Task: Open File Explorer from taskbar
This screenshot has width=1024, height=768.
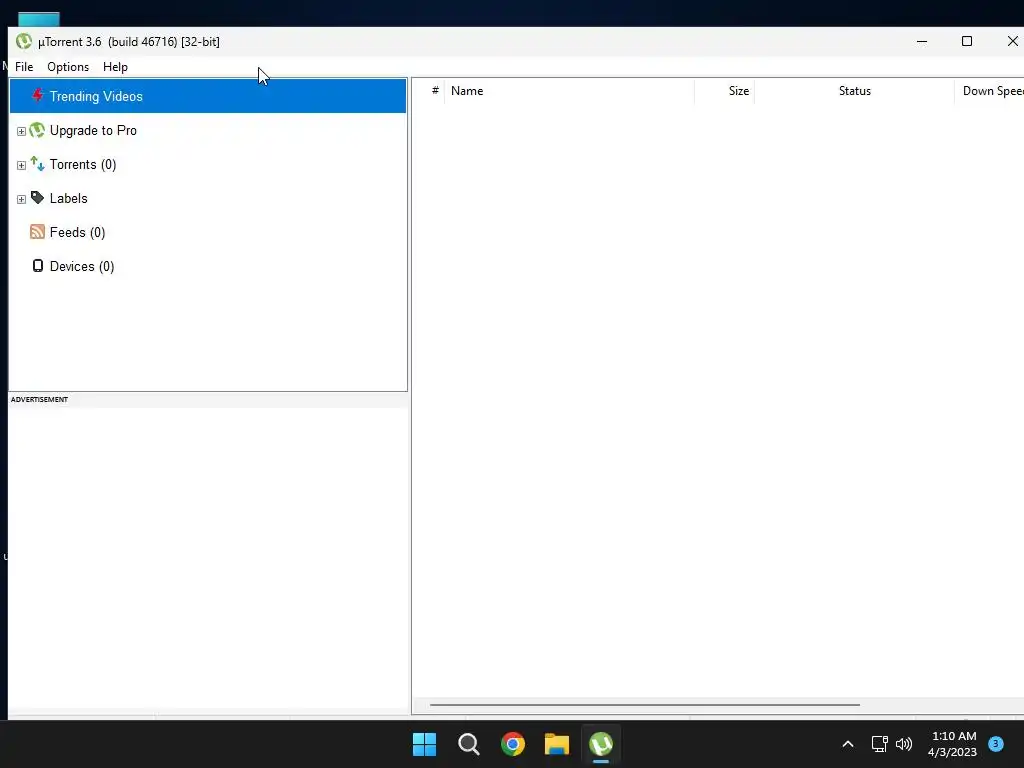Action: click(x=557, y=744)
